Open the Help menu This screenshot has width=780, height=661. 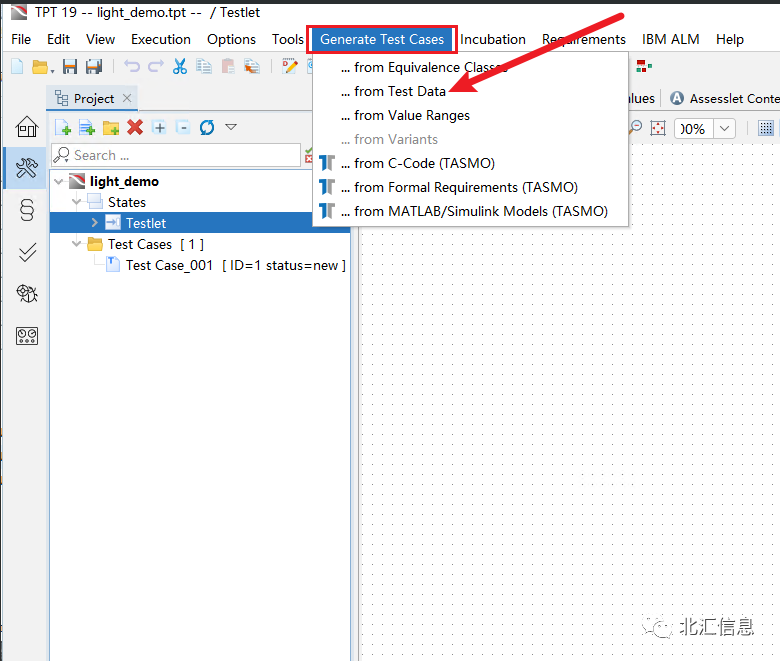coord(730,39)
